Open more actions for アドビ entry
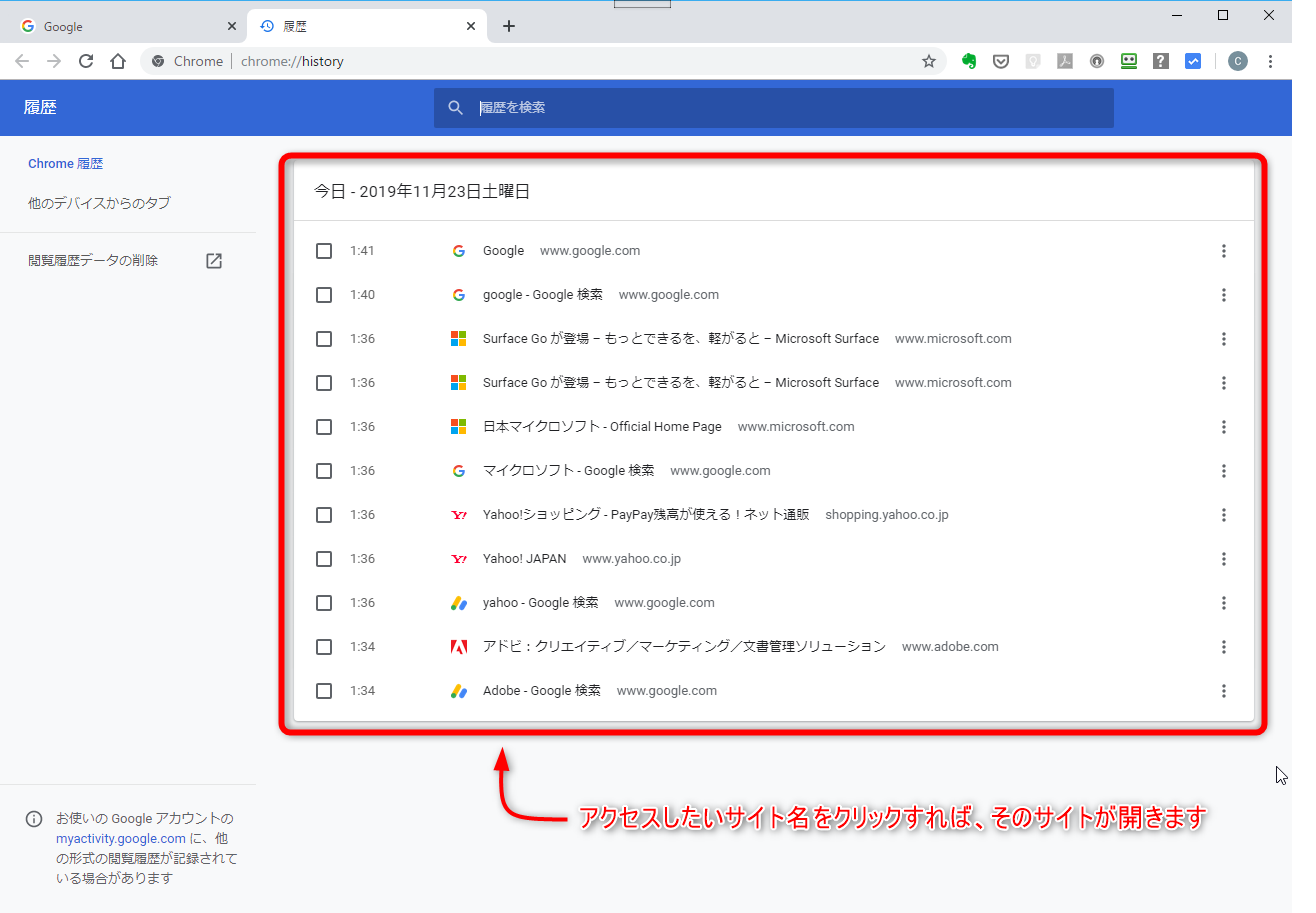1316x913 pixels. [1224, 647]
